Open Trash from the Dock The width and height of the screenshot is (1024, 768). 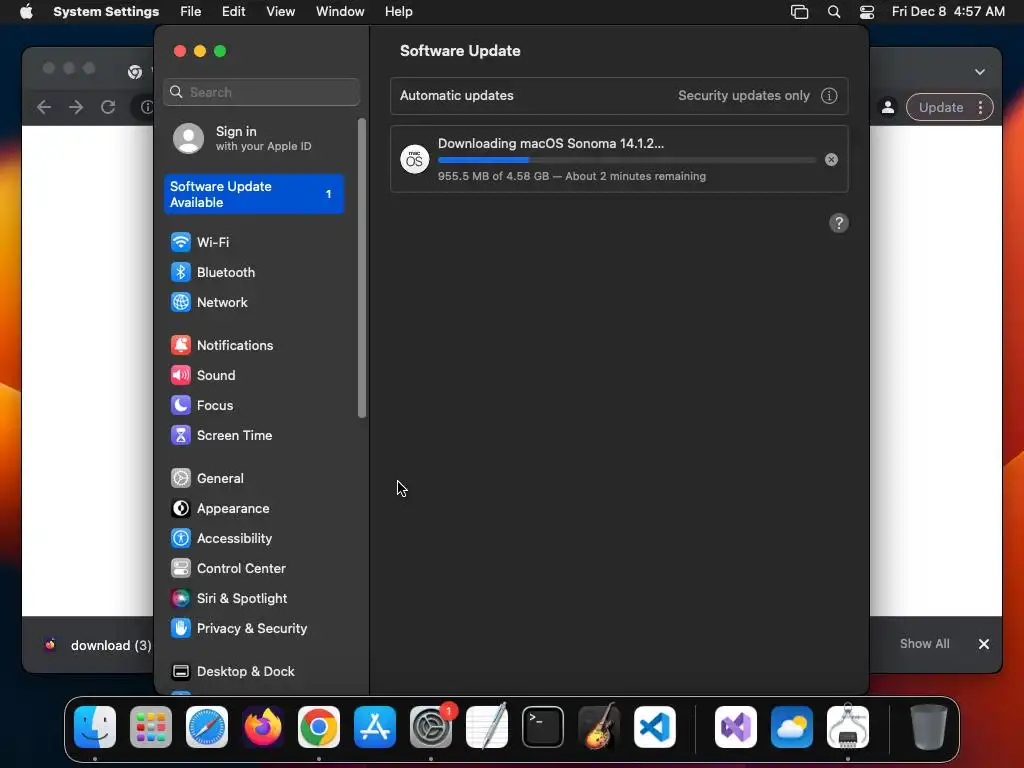point(928,727)
